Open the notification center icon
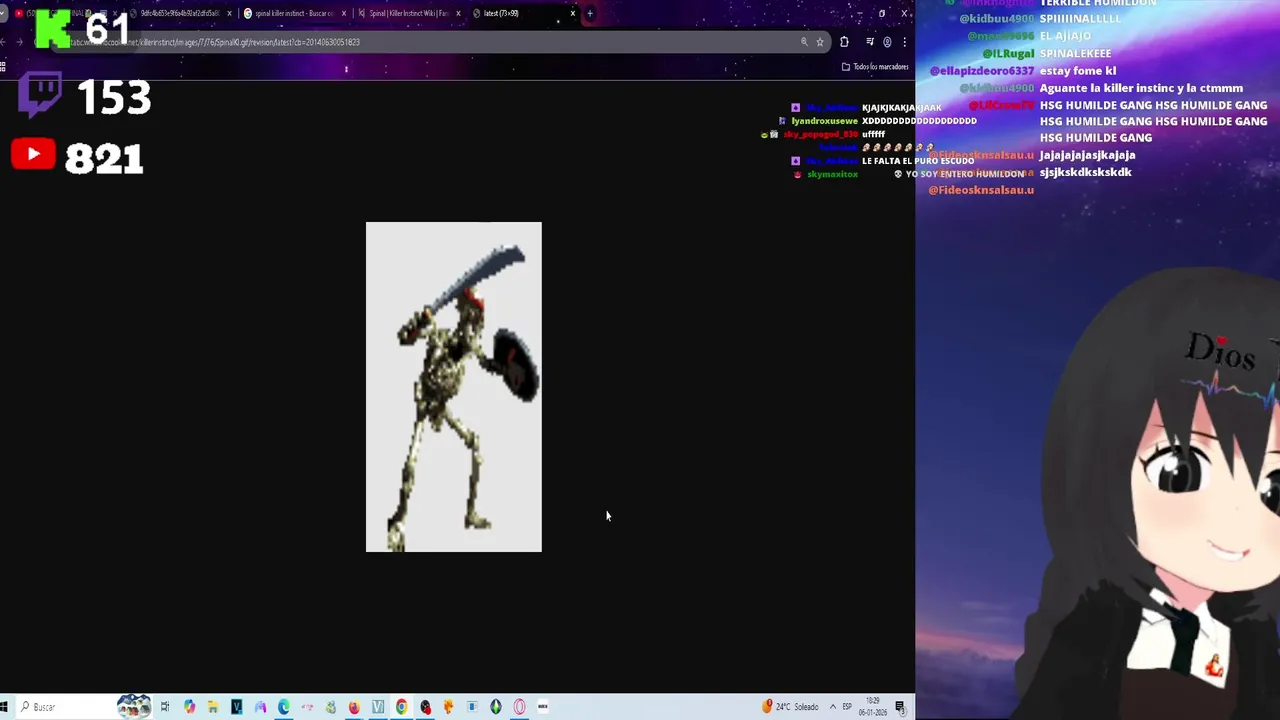Viewport: 1280px width, 720px height. [x=900, y=707]
